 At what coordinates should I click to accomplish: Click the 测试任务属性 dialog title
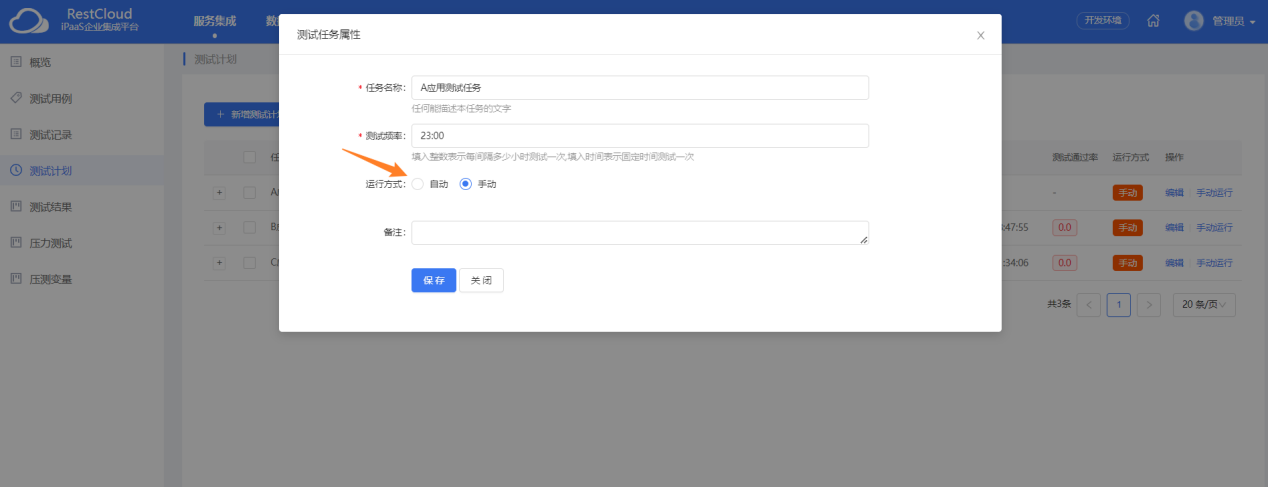click(x=329, y=35)
